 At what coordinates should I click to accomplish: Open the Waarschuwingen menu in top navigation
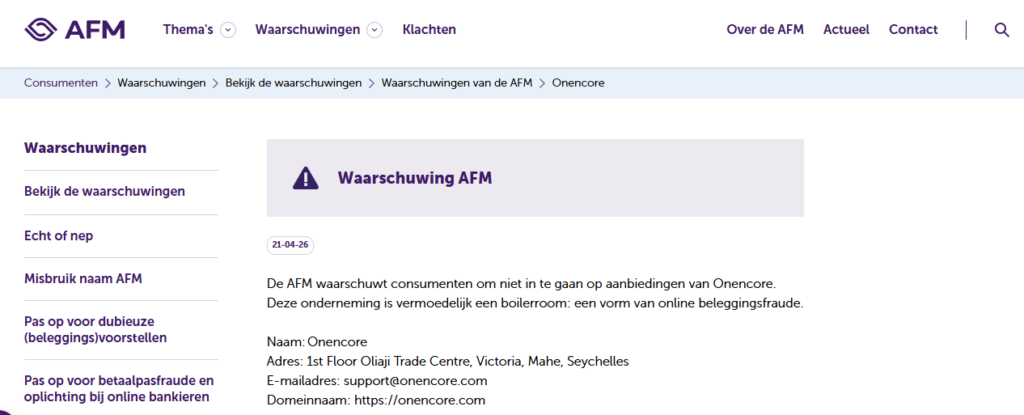(308, 29)
